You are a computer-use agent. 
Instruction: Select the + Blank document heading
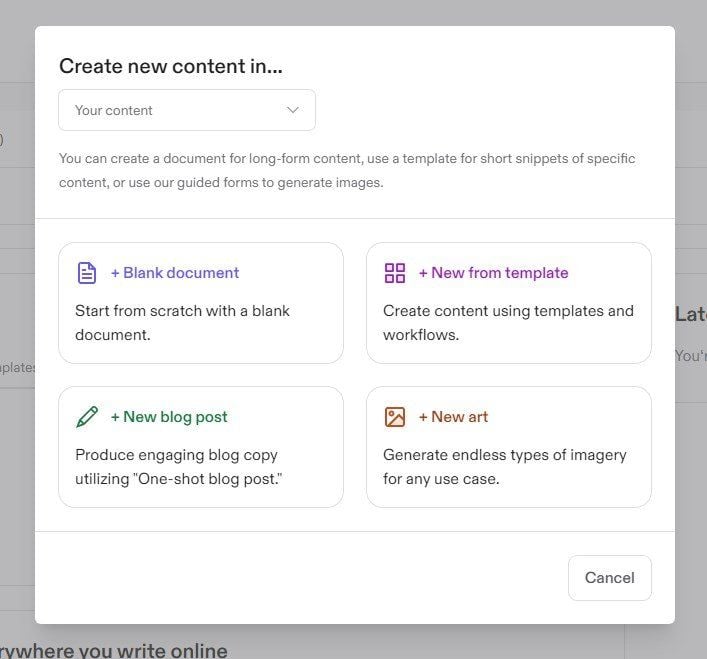tap(175, 273)
